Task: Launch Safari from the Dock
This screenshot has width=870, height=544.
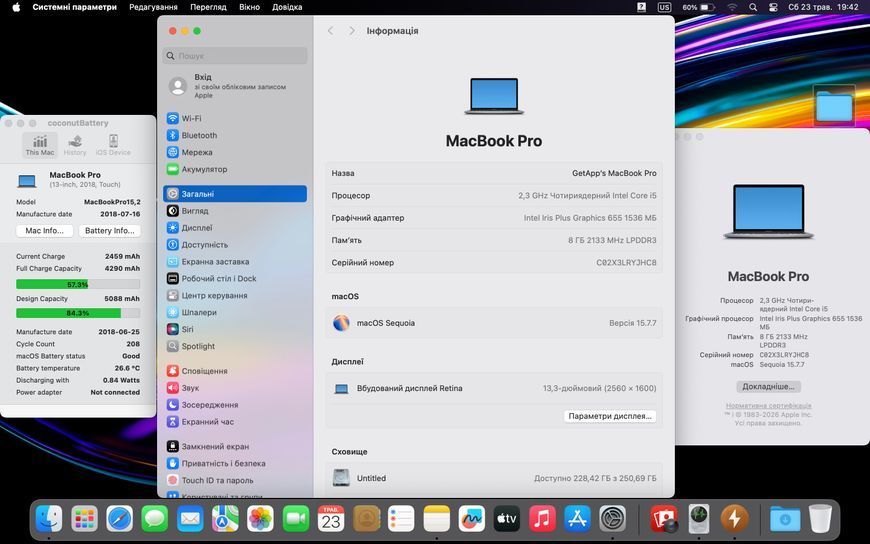Action: (x=120, y=519)
